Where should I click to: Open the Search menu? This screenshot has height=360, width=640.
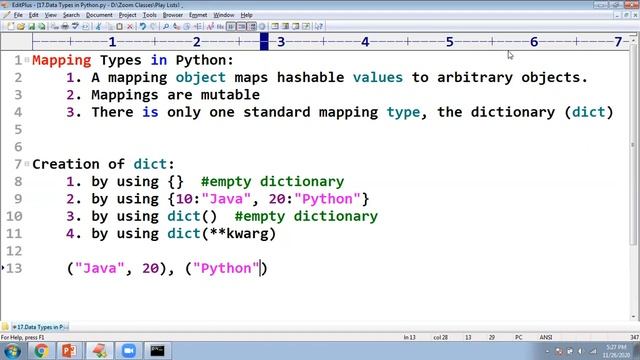click(71, 15)
